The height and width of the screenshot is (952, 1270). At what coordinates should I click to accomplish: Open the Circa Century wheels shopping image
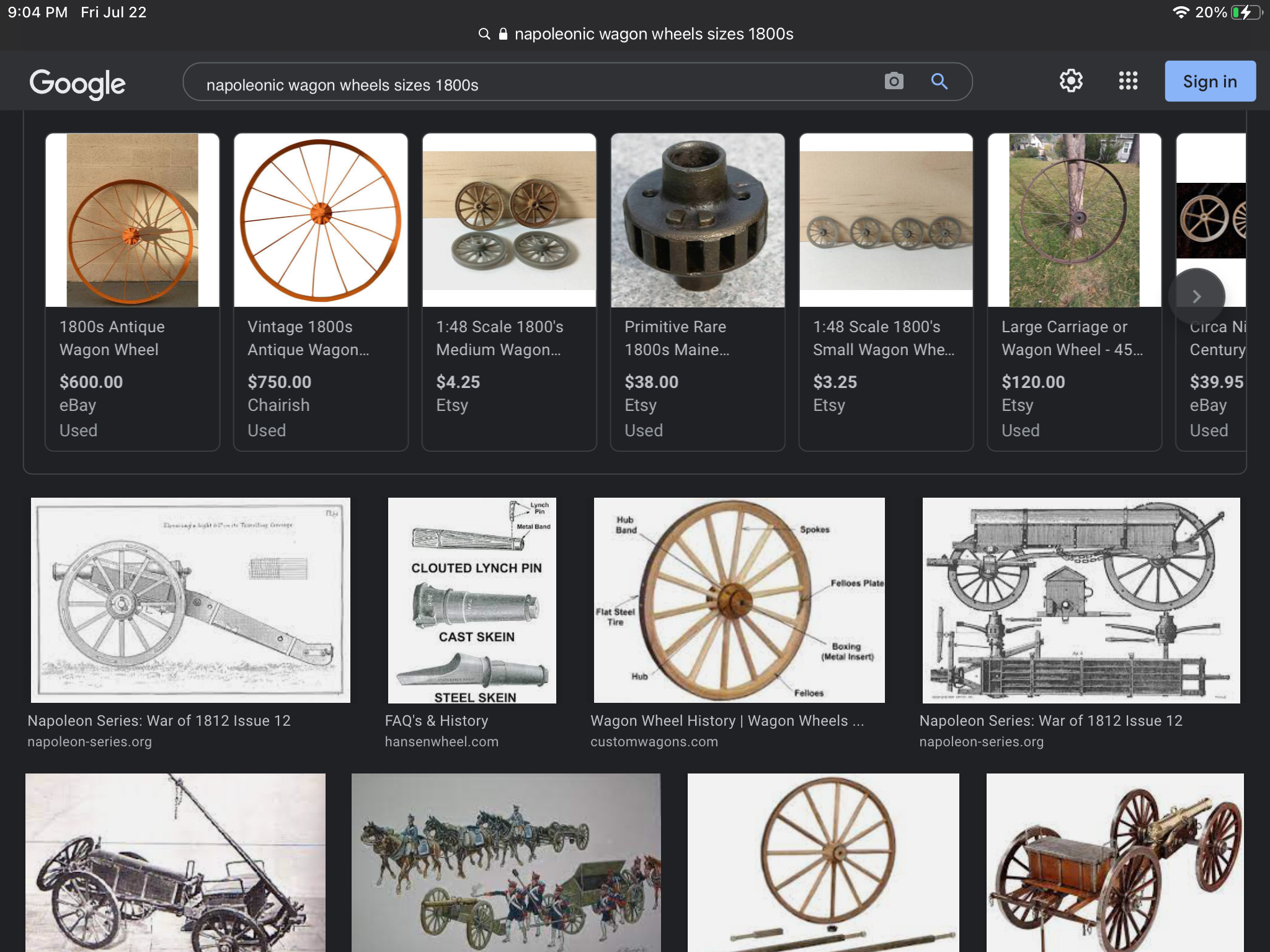click(x=1211, y=220)
